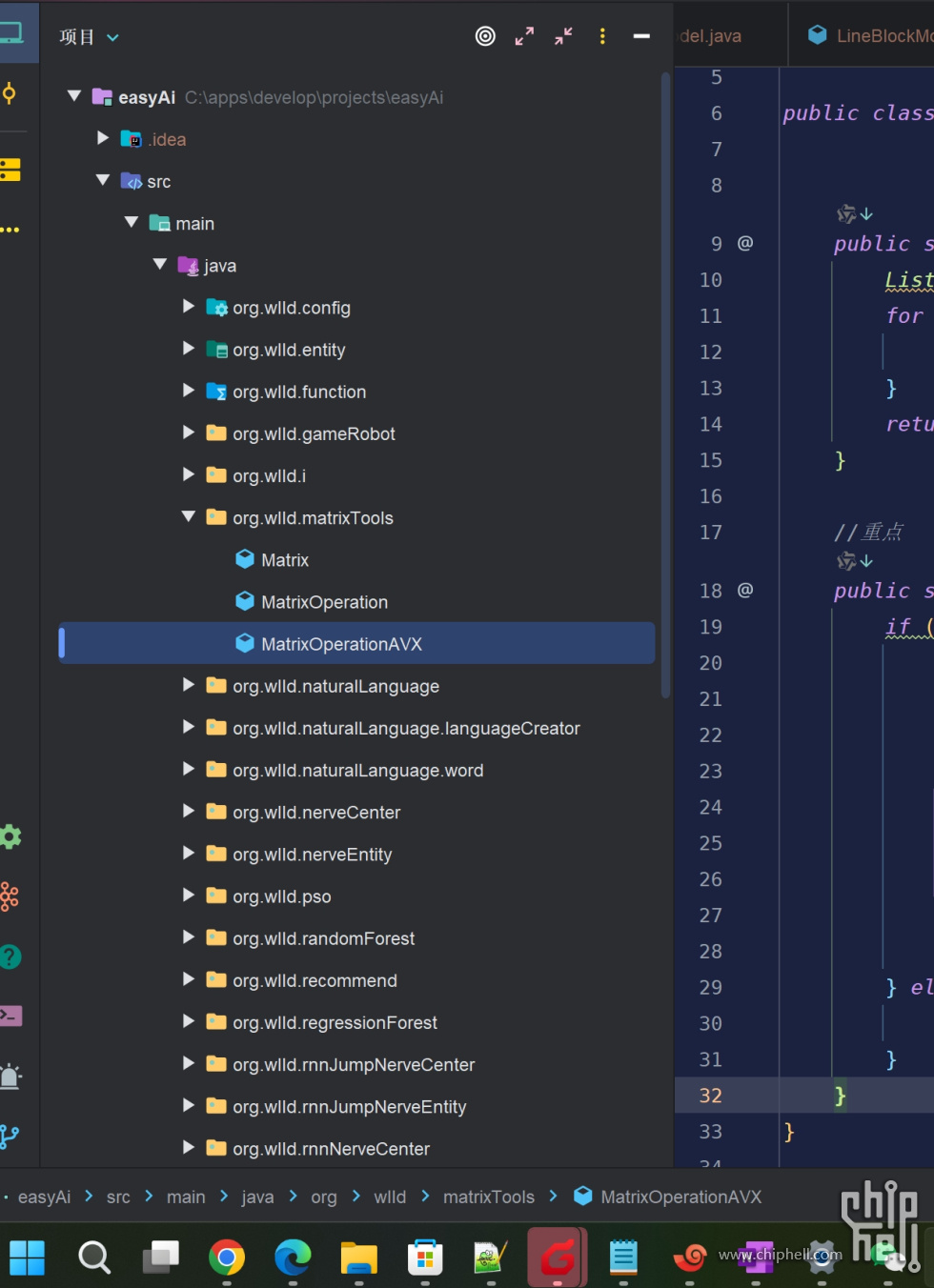Open the green gear tool window
Screen dimensions: 934x1288
coord(10,836)
